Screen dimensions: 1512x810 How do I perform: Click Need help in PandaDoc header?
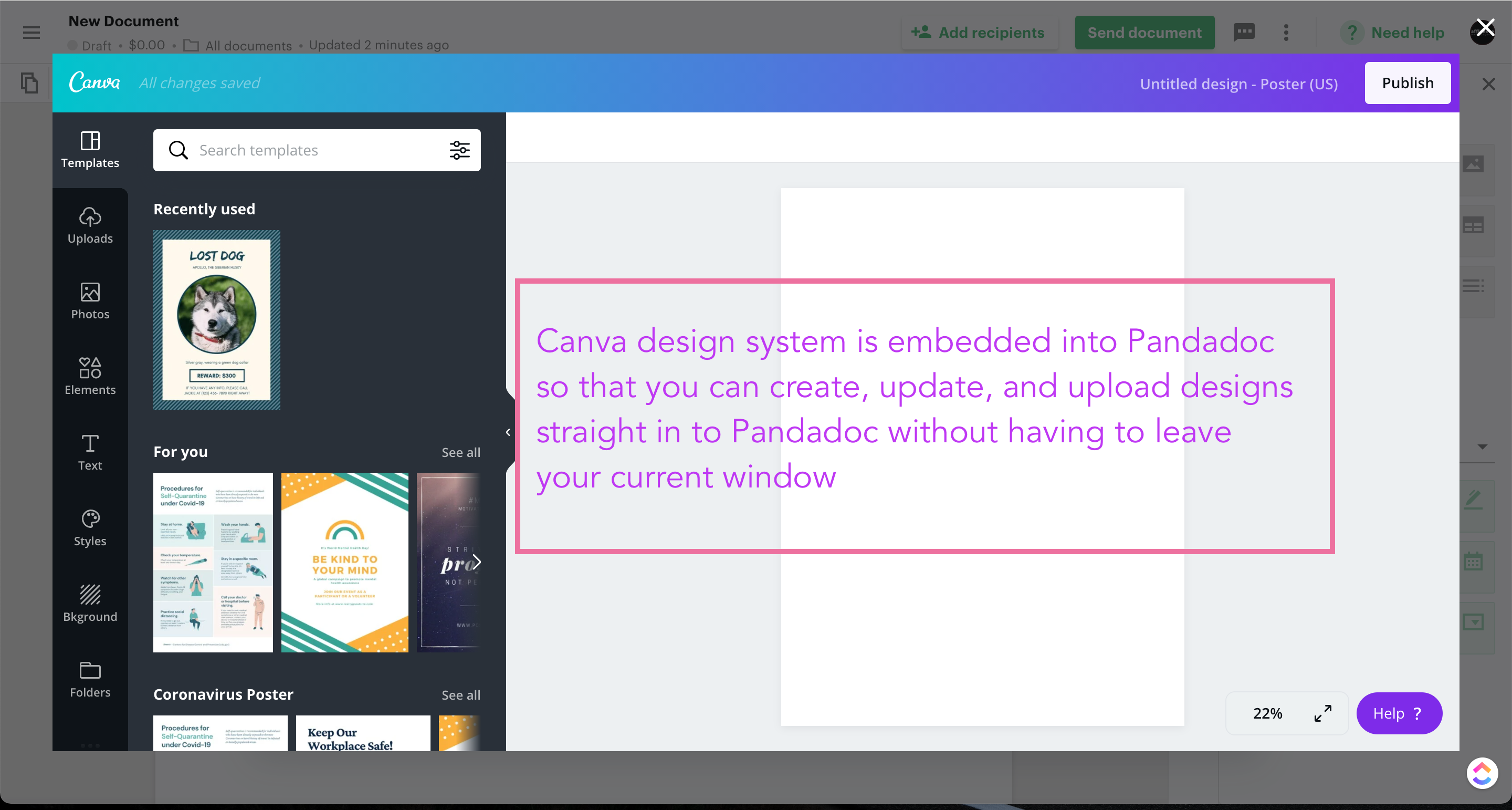point(1392,33)
